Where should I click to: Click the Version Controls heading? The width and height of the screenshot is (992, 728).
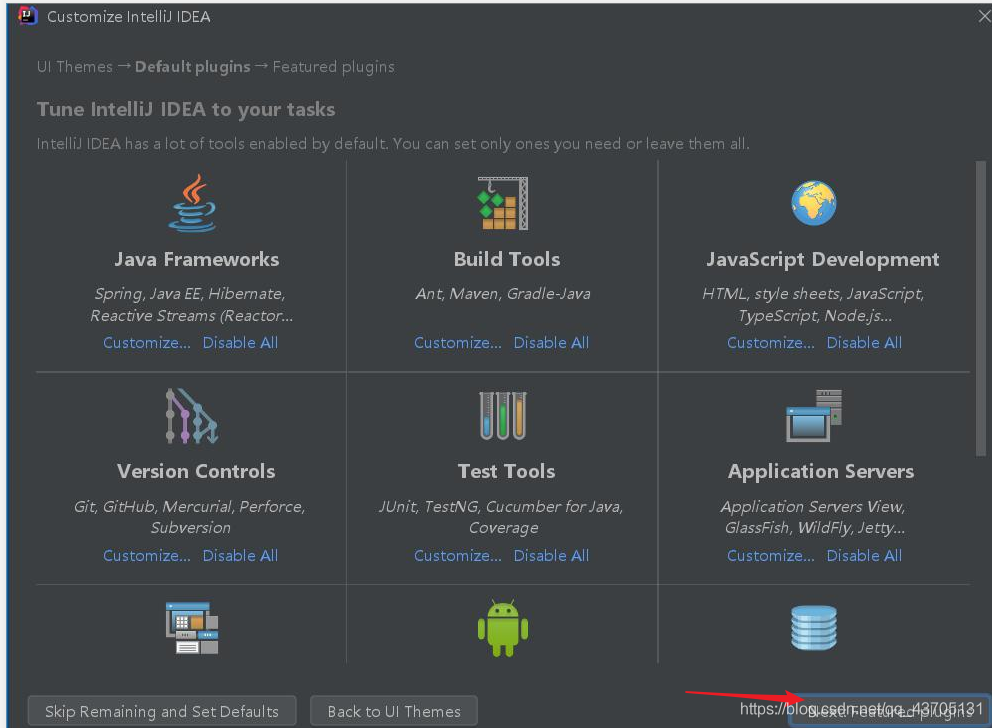tap(196, 471)
